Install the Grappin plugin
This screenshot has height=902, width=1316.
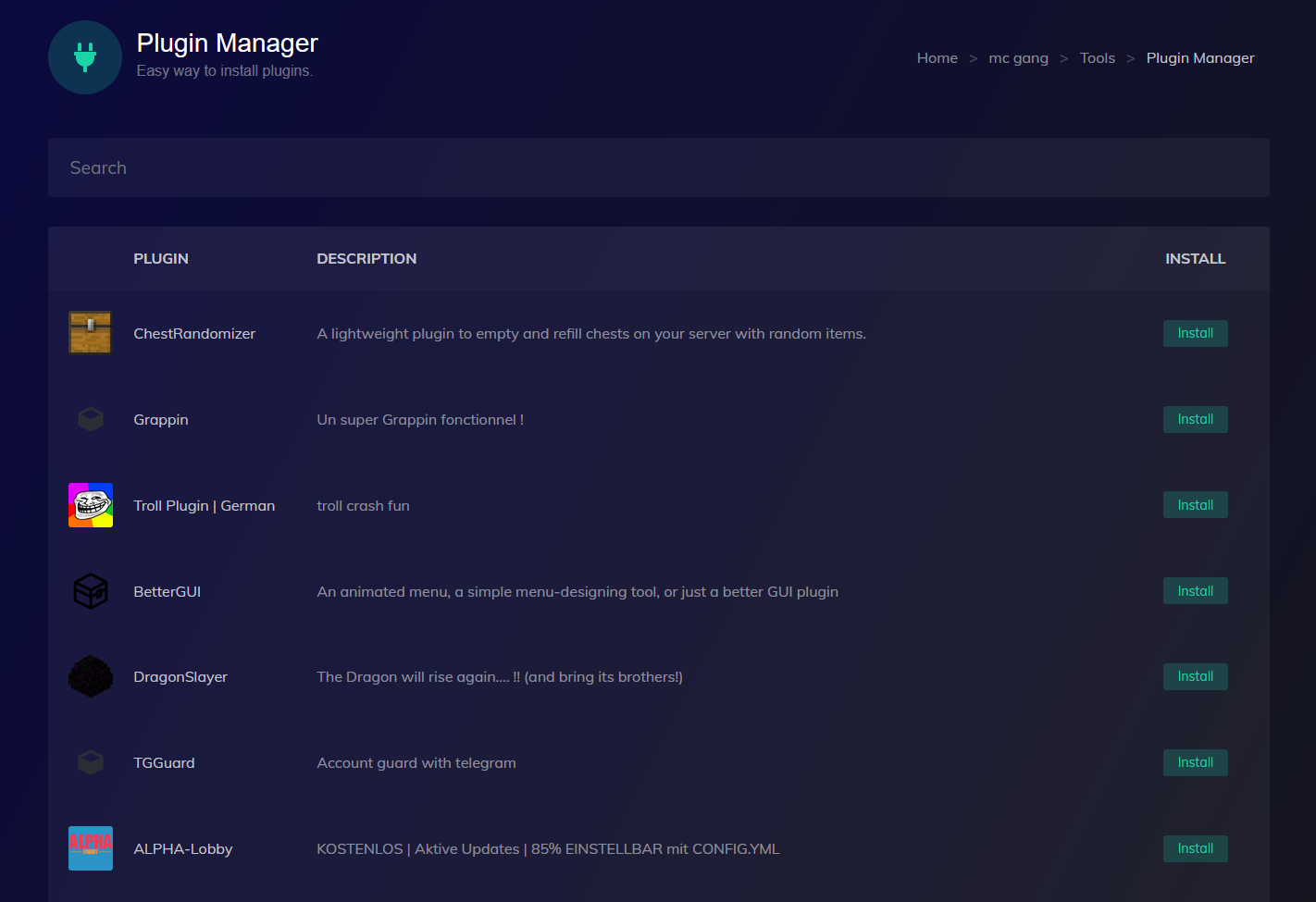1196,419
